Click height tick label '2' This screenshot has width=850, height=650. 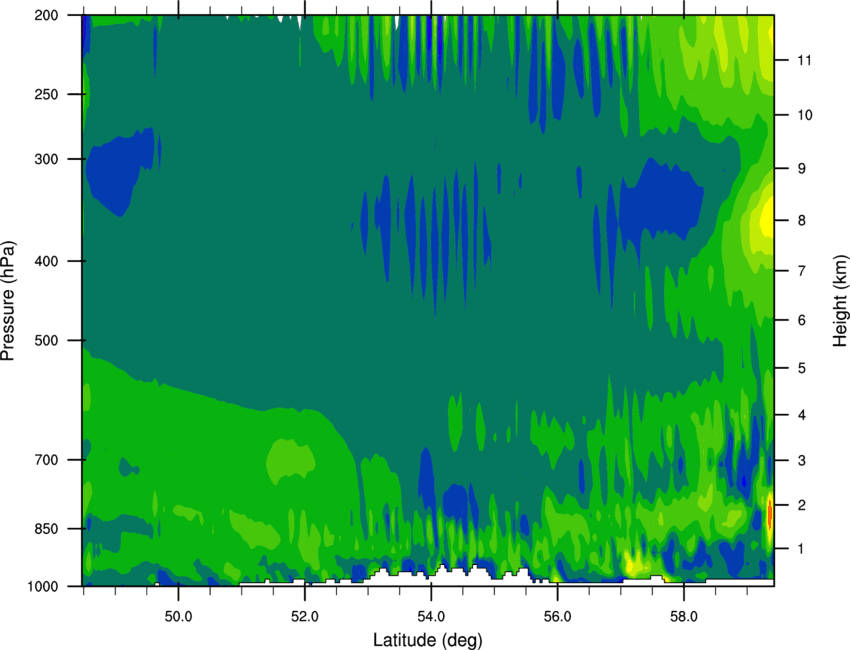click(802, 505)
